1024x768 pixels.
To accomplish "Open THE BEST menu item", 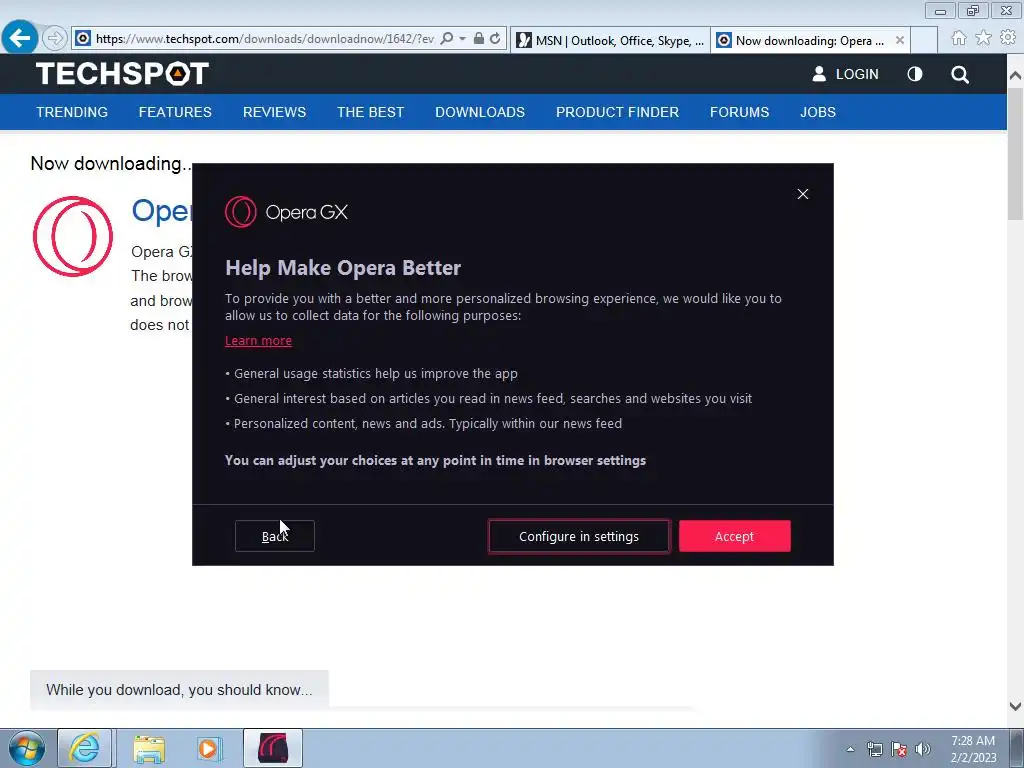I will [x=370, y=112].
